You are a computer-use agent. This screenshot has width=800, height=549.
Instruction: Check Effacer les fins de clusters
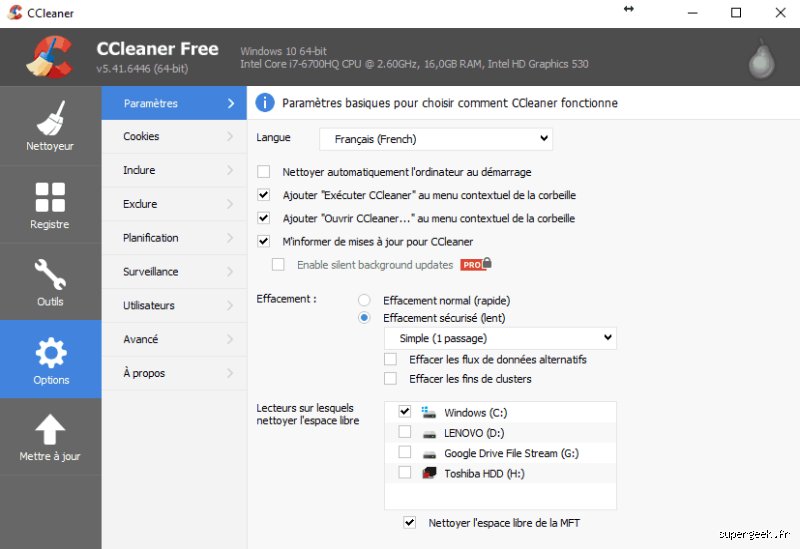pyautogui.click(x=390, y=379)
